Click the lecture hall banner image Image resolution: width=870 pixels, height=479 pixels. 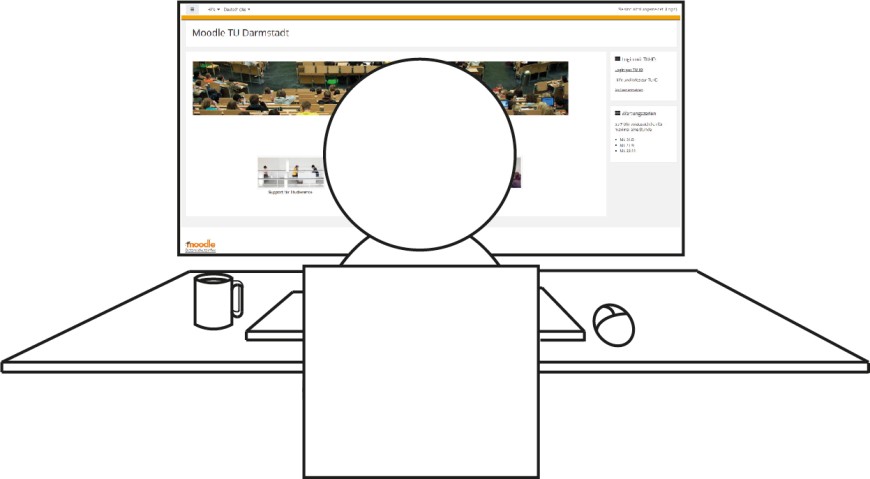pyautogui.click(x=380, y=88)
